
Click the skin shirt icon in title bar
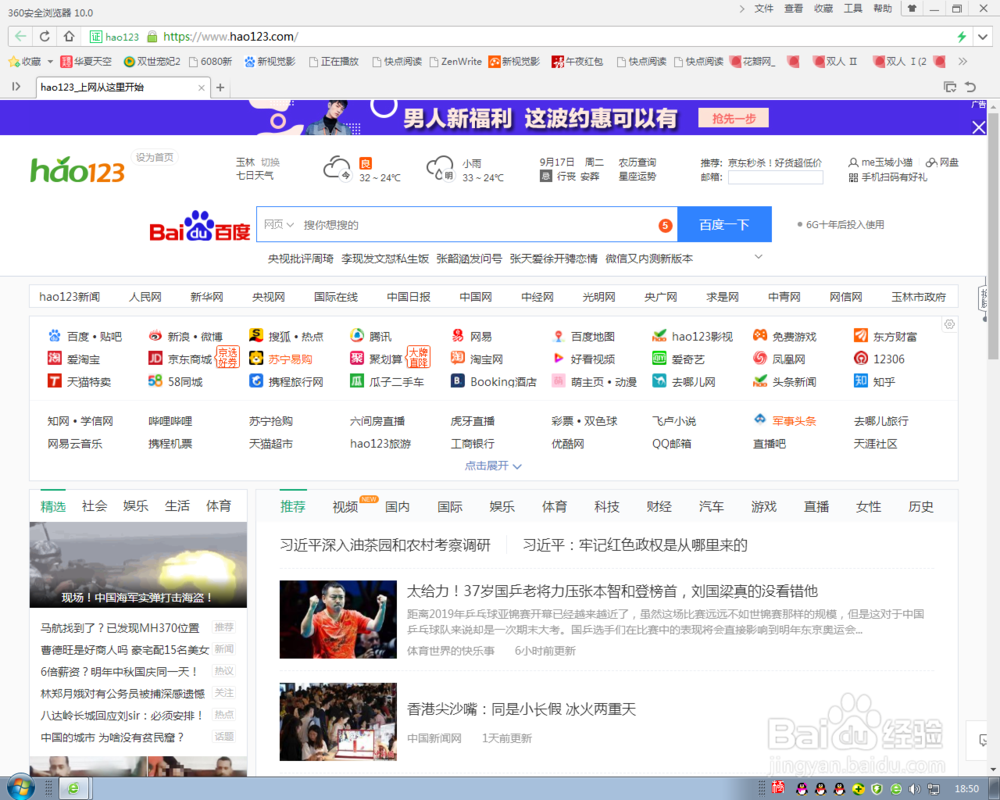[x=912, y=8]
